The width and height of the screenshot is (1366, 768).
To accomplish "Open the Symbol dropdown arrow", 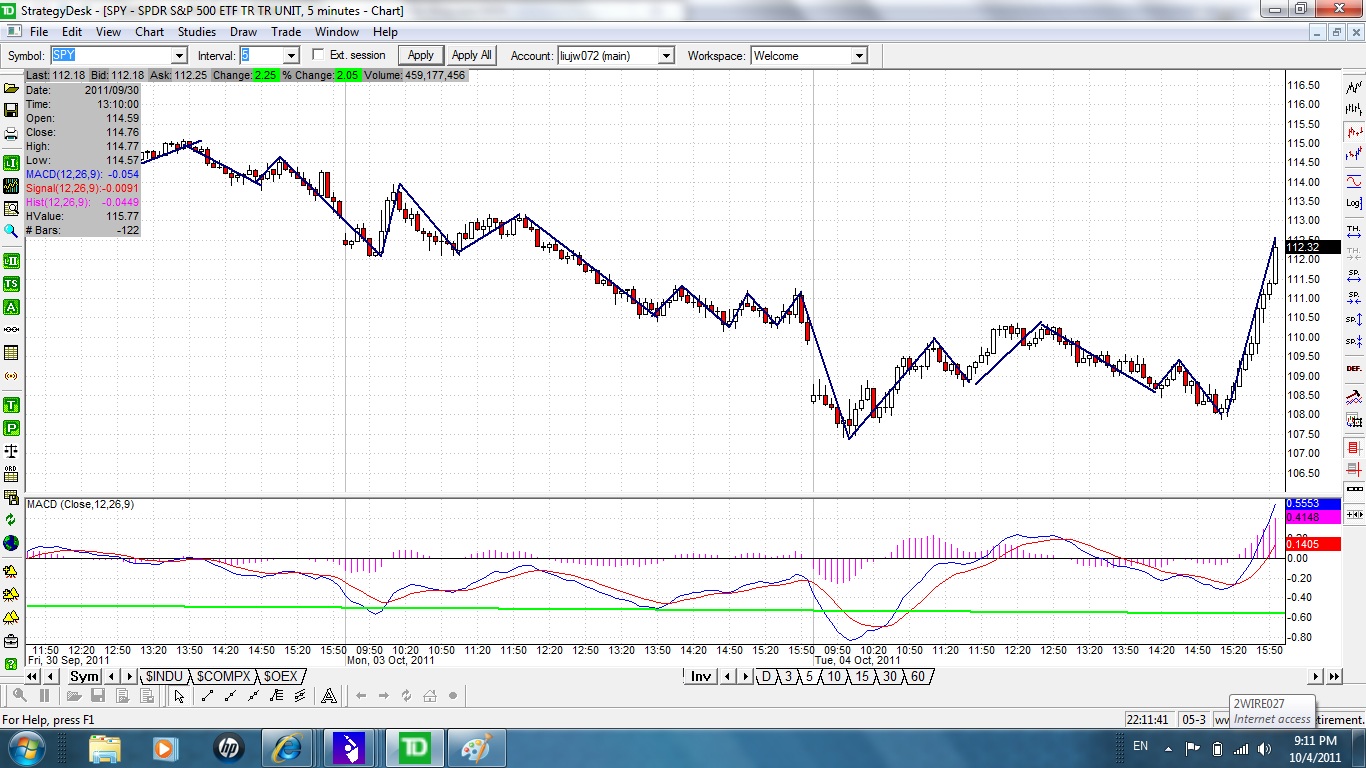I will 179,56.
